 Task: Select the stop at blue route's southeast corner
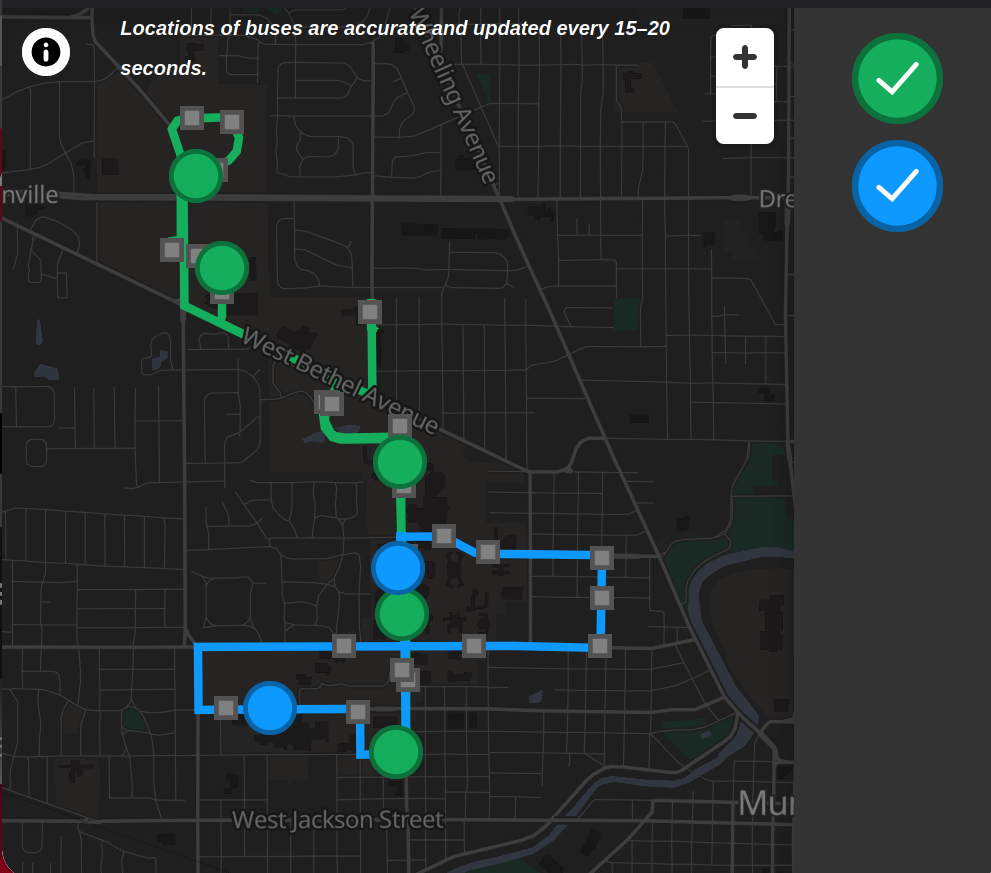600,646
